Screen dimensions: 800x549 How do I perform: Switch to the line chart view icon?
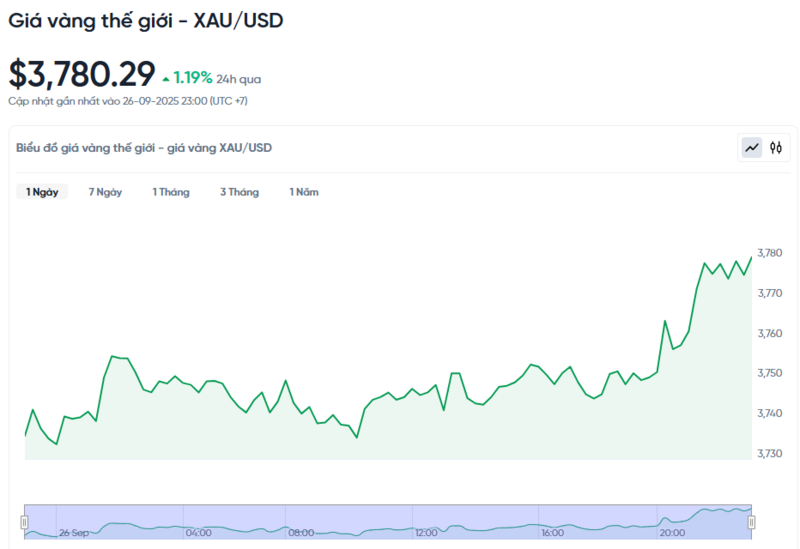click(751, 148)
